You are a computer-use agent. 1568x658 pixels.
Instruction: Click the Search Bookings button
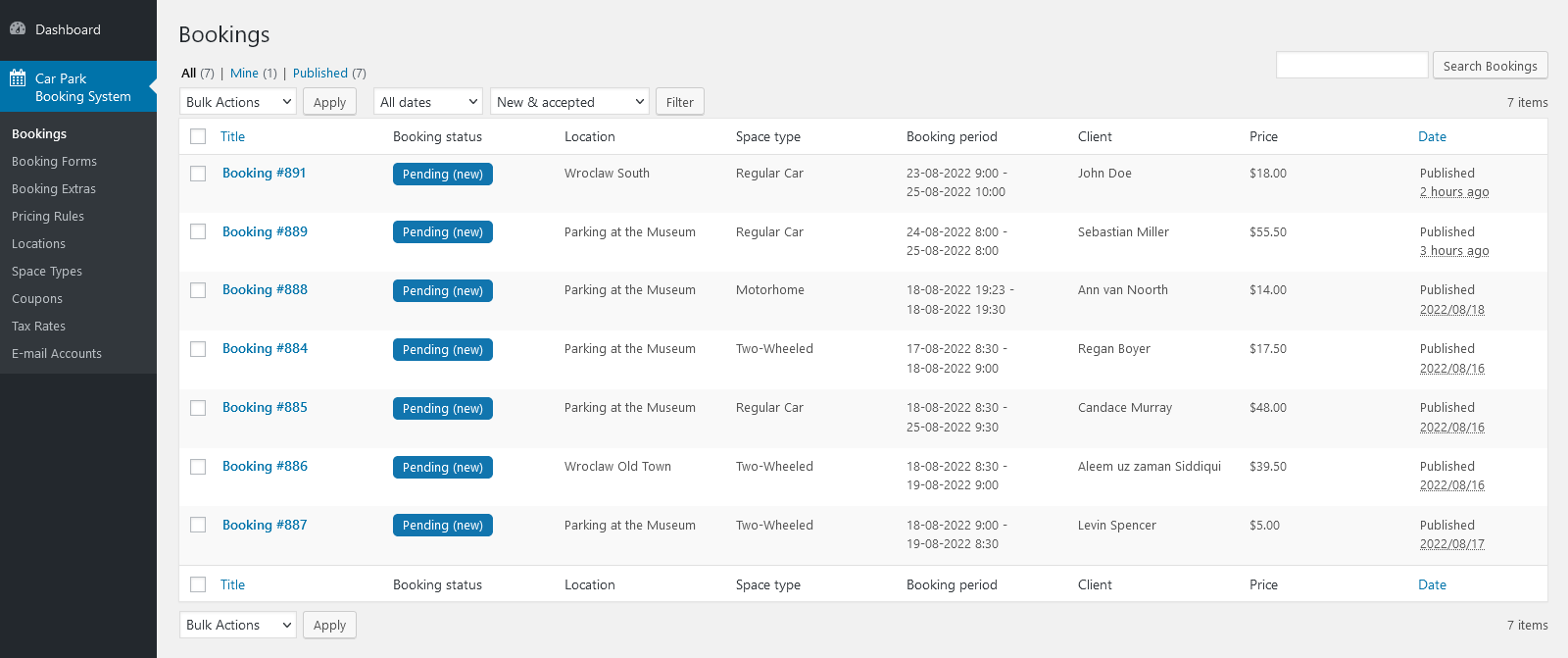(1490, 66)
